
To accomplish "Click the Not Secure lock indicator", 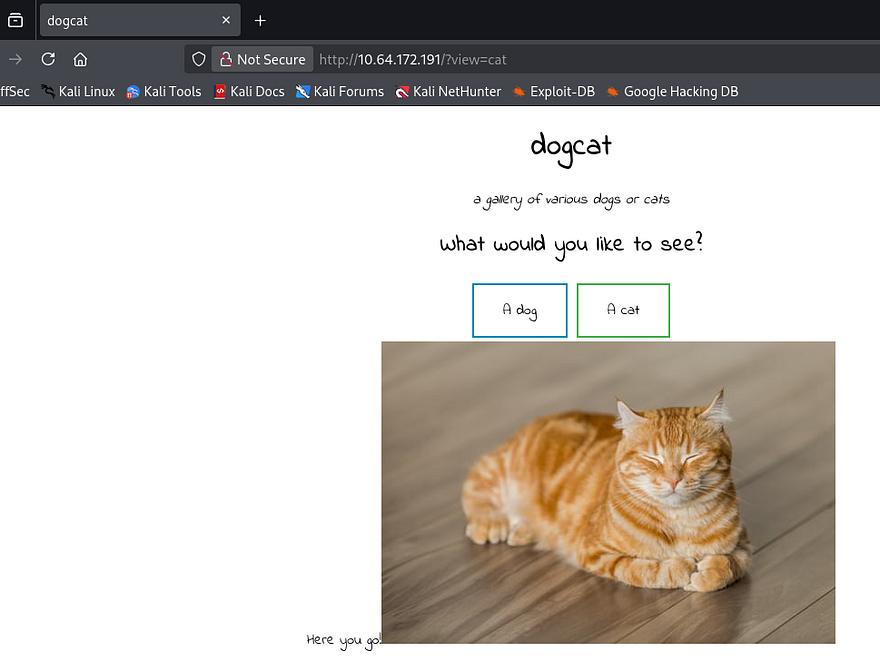I will (262, 59).
